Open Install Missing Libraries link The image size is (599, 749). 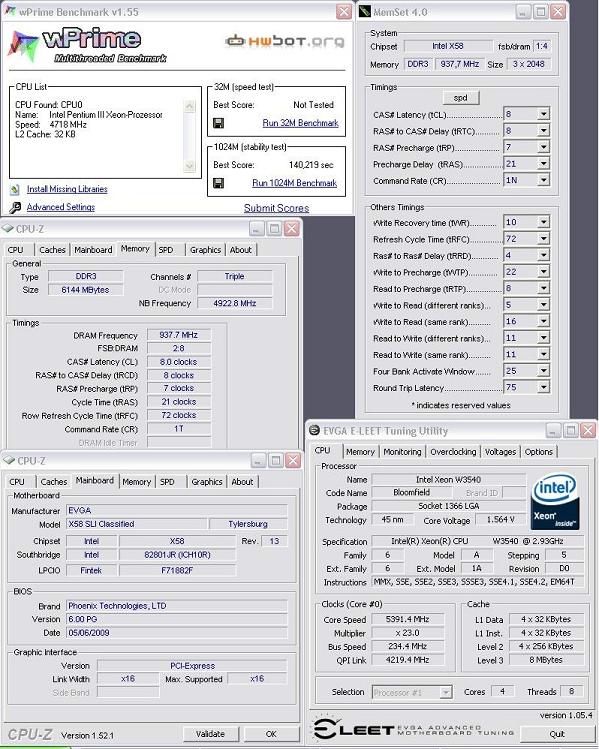67,189
